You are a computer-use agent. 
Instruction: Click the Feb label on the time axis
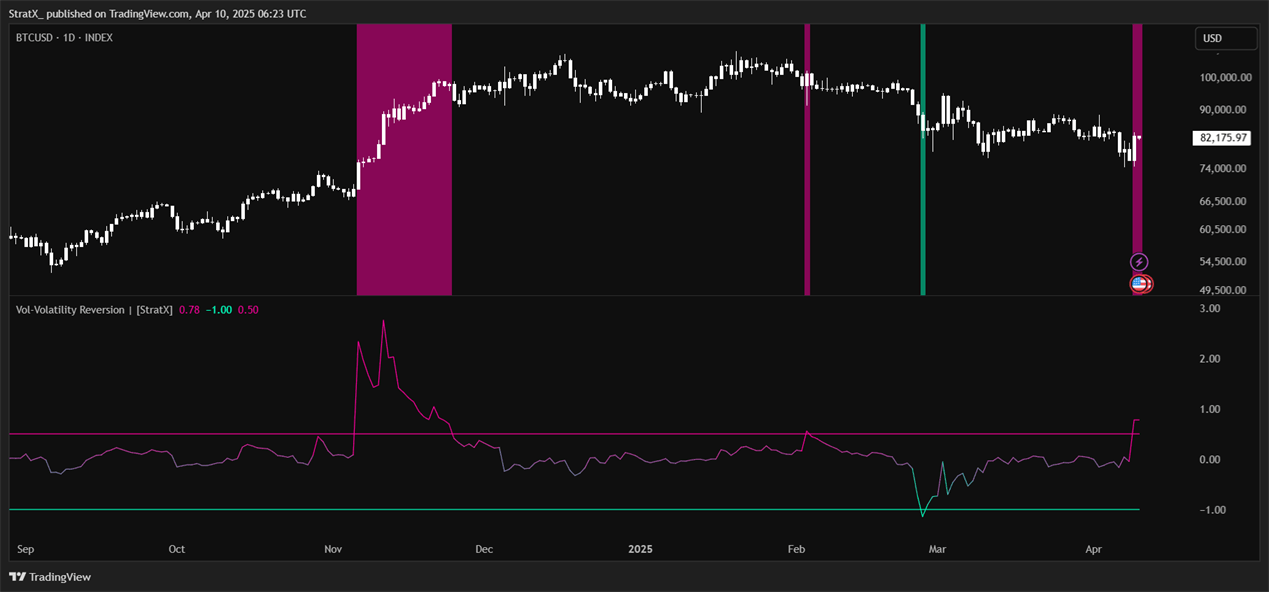tap(797, 549)
